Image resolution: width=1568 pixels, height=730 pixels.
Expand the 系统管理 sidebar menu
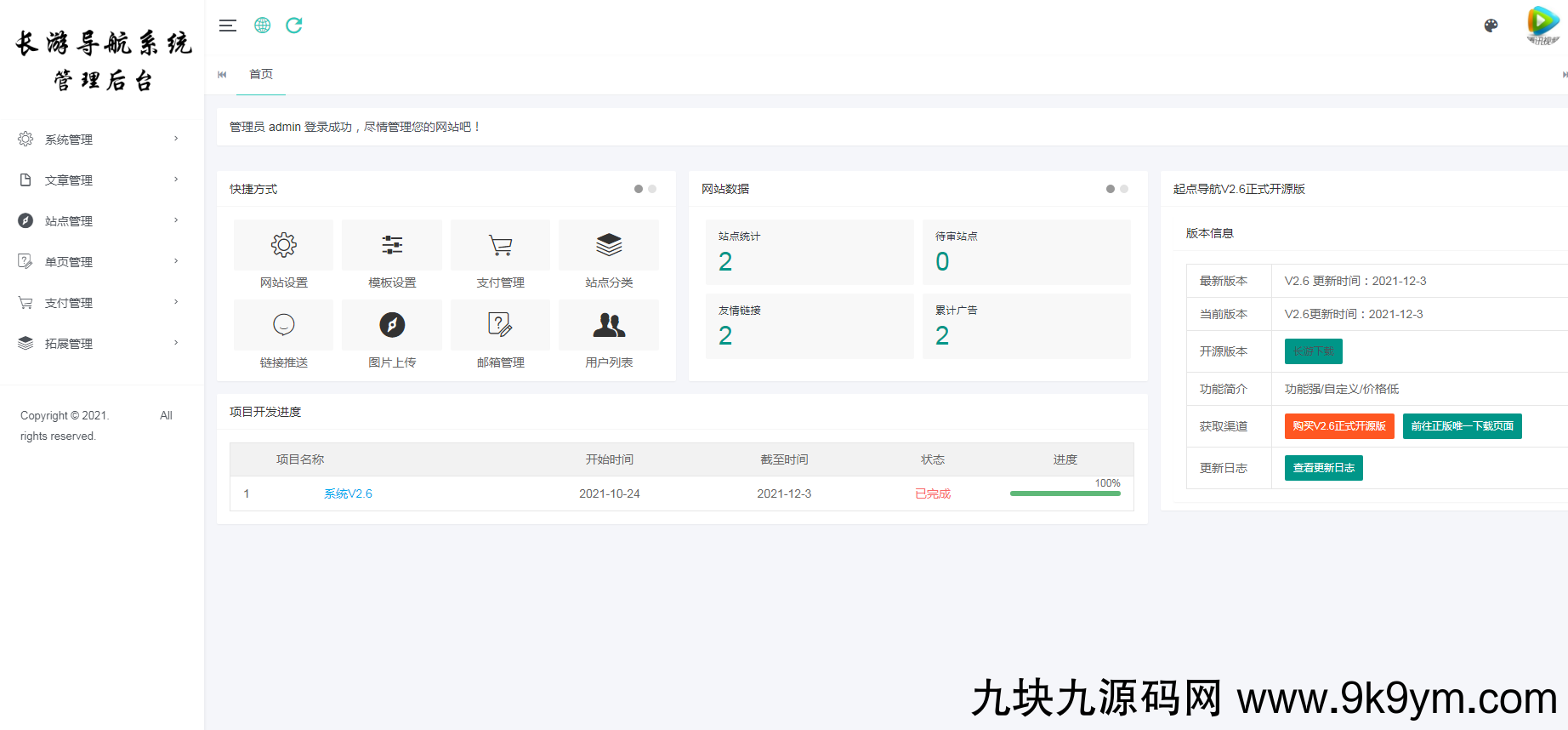click(x=98, y=140)
